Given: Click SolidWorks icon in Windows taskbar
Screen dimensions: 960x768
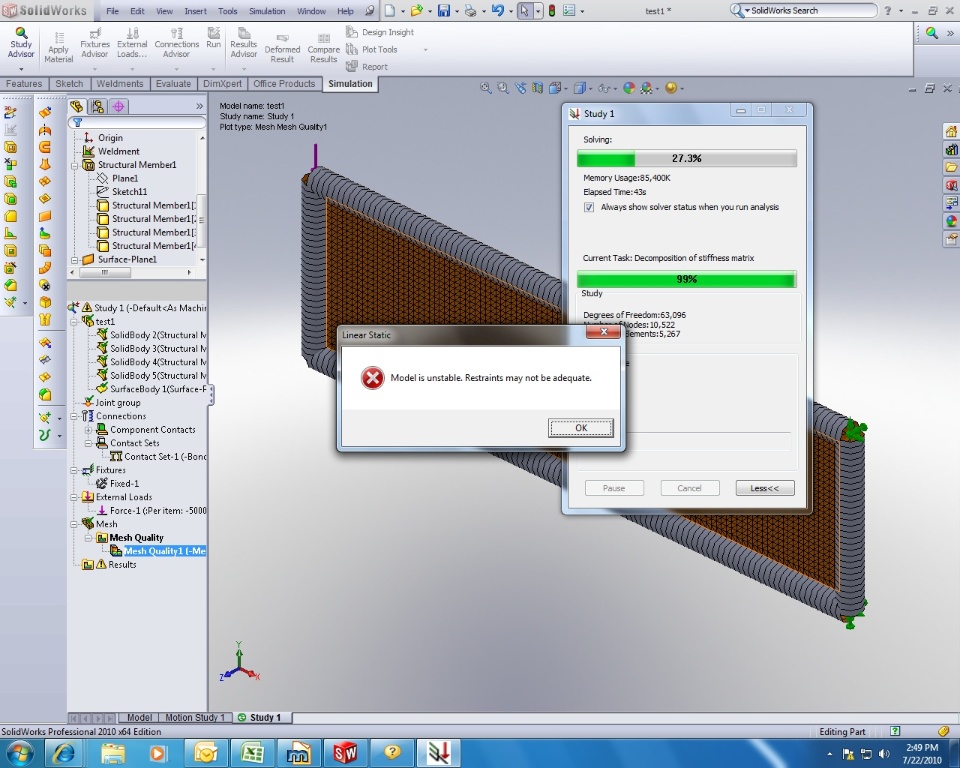Looking at the screenshot, I should pos(345,753).
